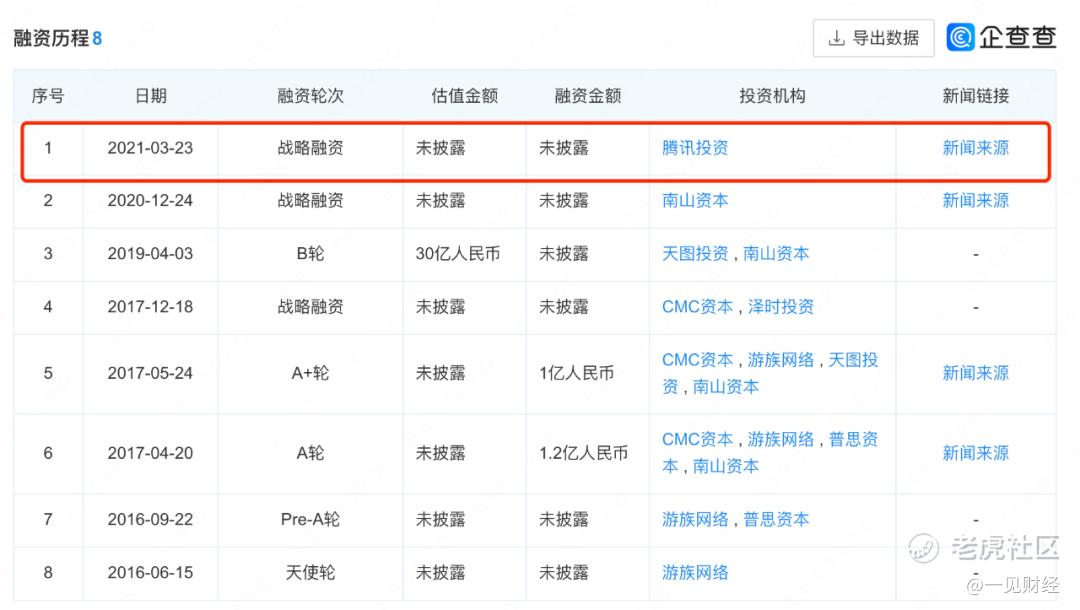
Task: Click the download icon in 导出数据
Action: tap(836, 38)
